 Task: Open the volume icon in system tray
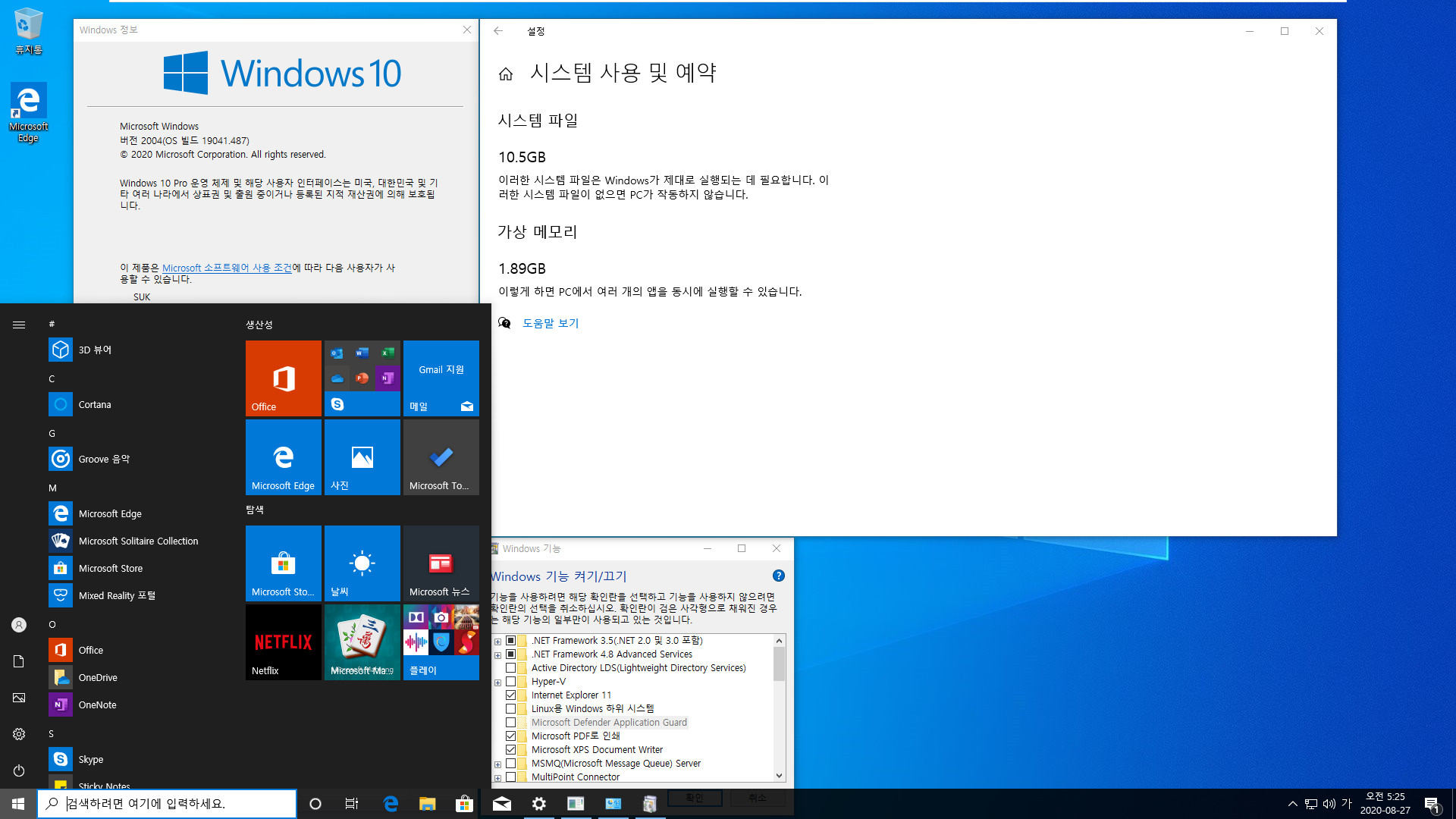1329,804
